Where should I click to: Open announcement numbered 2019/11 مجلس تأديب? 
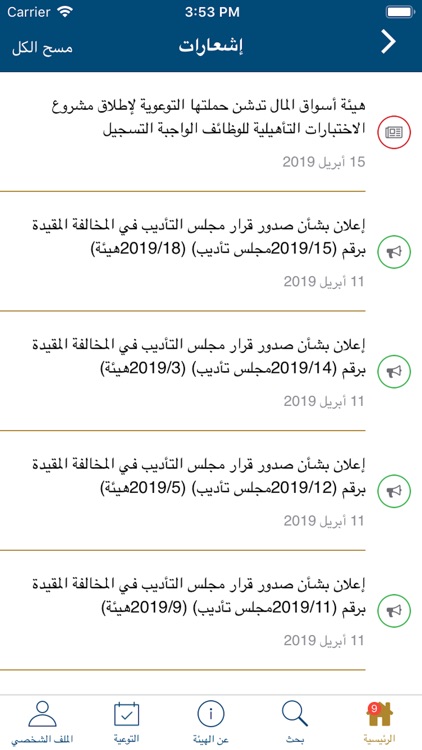(x=211, y=611)
